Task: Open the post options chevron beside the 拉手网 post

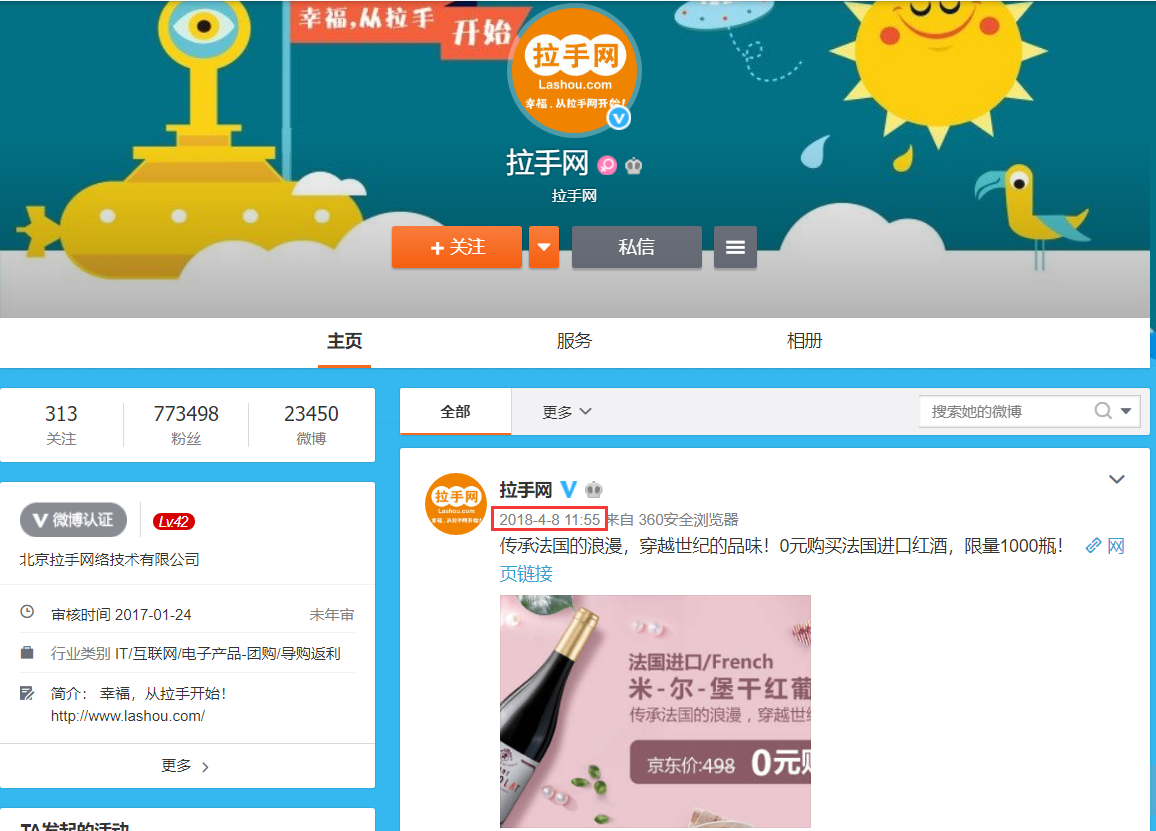Action: (1117, 479)
